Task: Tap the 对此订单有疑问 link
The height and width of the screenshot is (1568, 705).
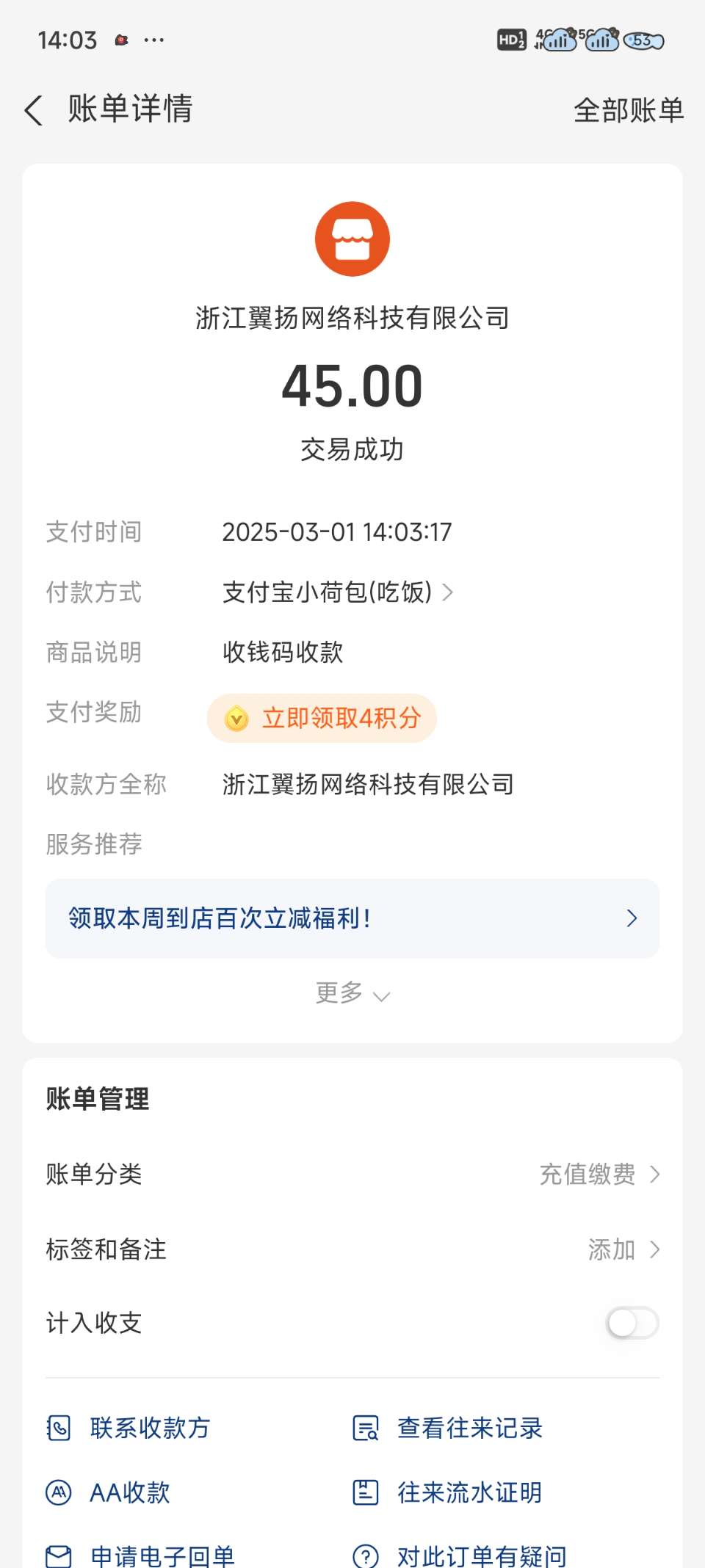Action: pyautogui.click(x=482, y=1556)
